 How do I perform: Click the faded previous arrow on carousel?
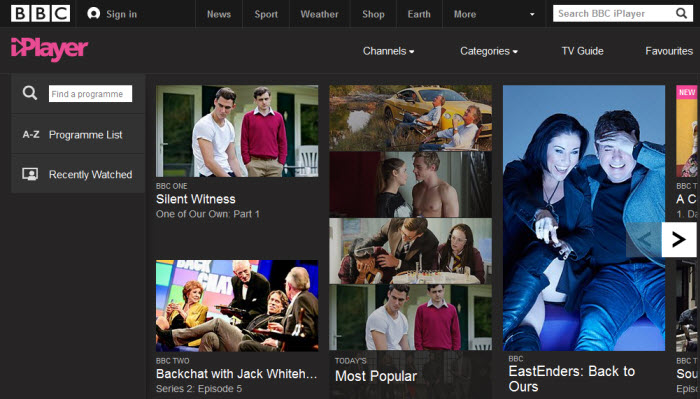click(644, 240)
